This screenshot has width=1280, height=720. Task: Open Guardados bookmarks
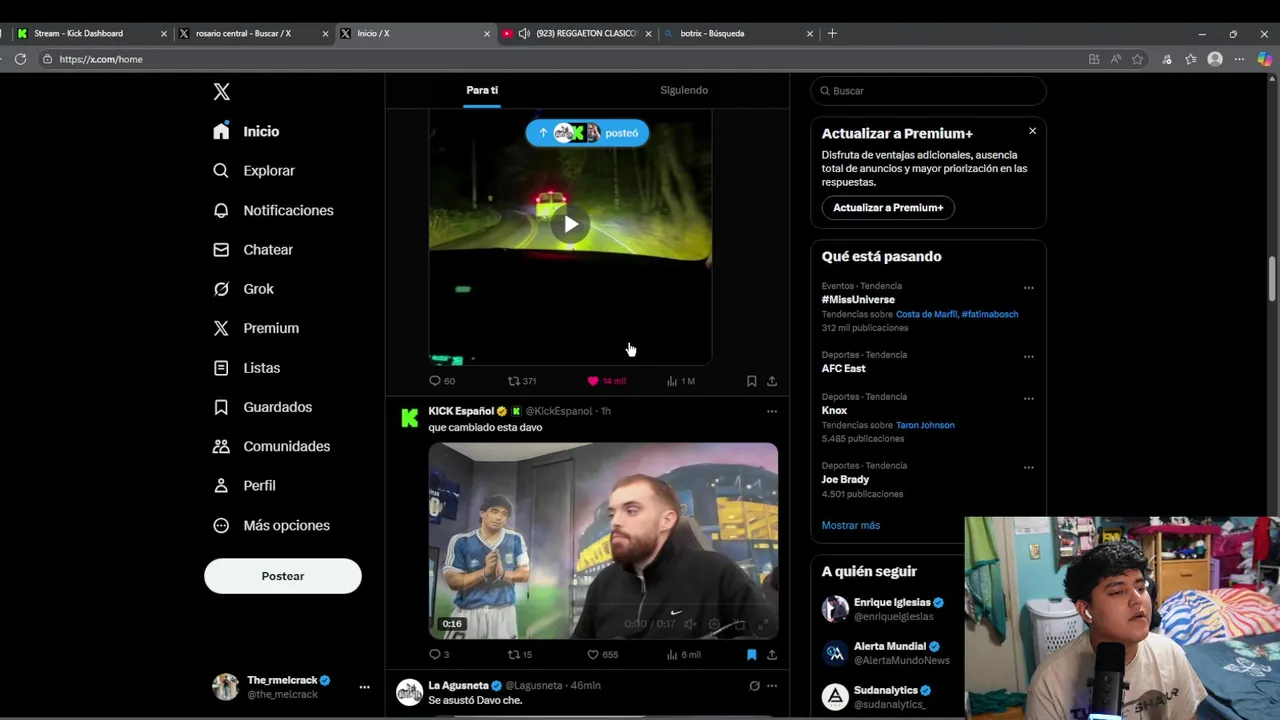(x=262, y=407)
